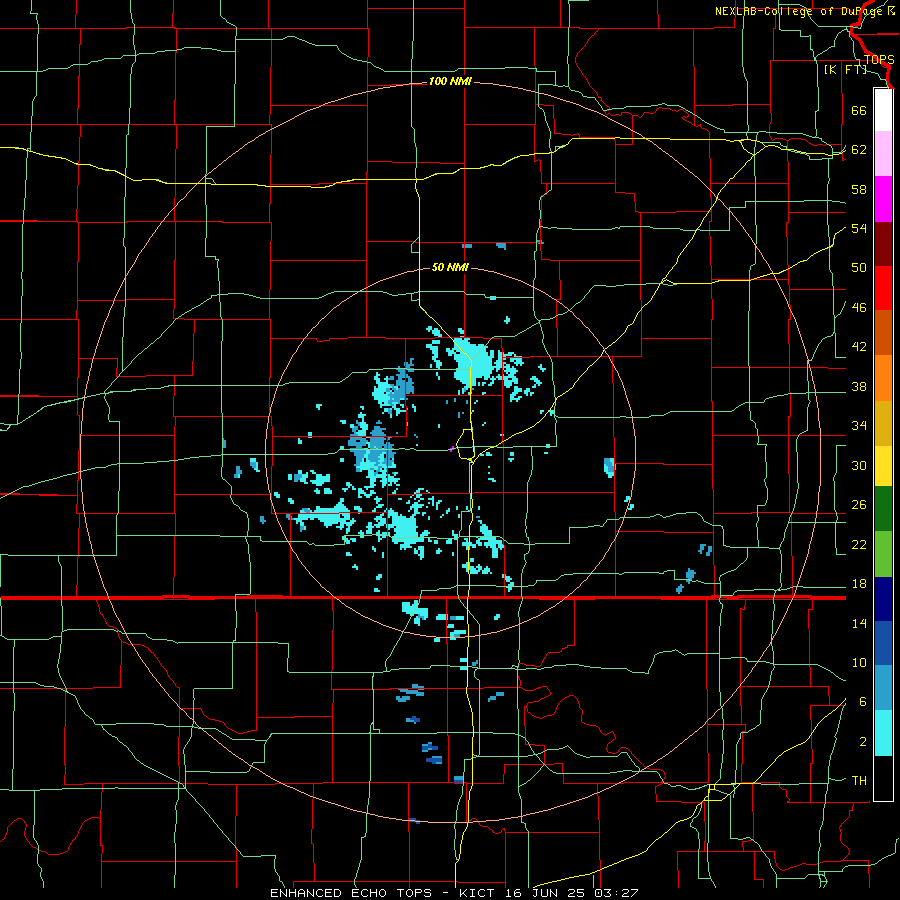The image size is (900, 900).
Task: Click the '54' legend value
Action: tap(859, 228)
